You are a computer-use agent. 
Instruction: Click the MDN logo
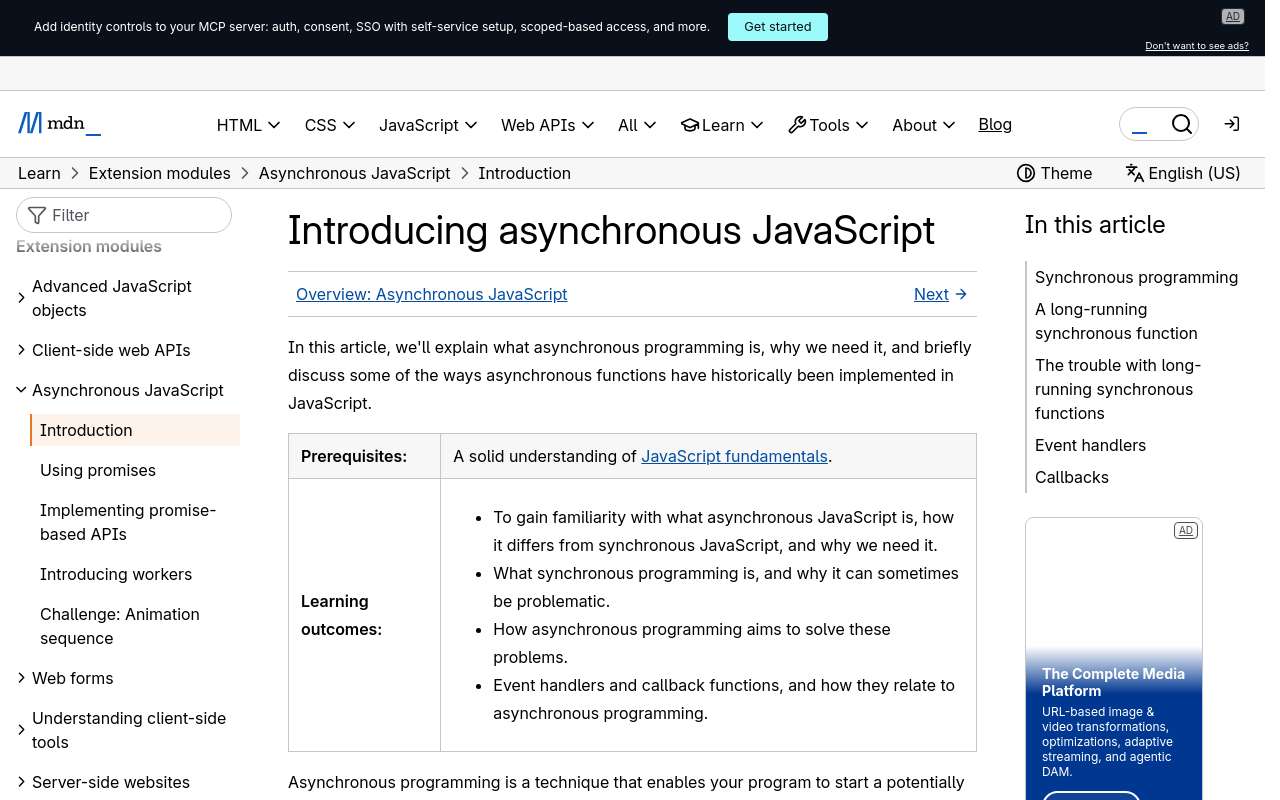pyautogui.click(x=59, y=124)
